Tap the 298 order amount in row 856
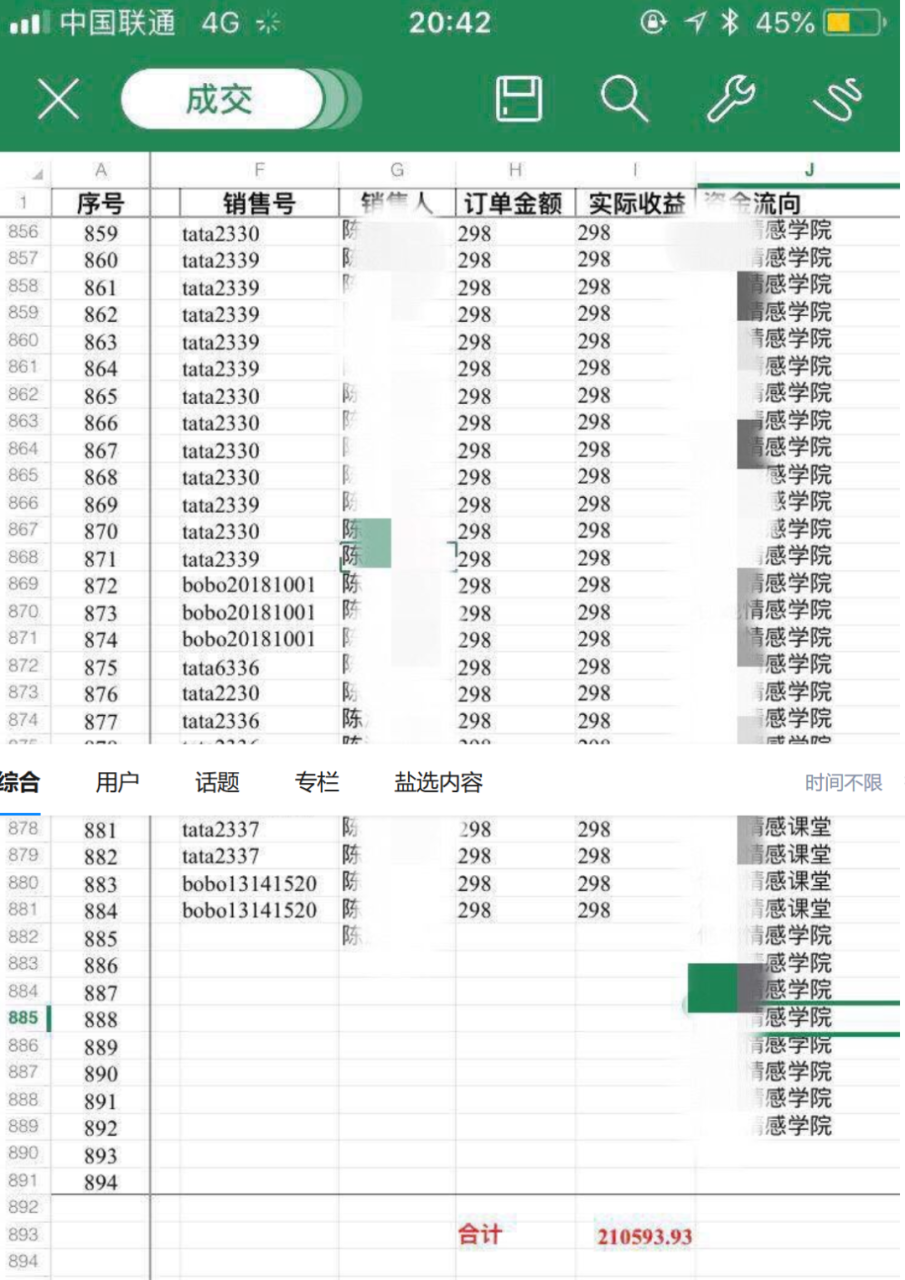Image resolution: width=905 pixels, height=1280 pixels. [x=475, y=234]
